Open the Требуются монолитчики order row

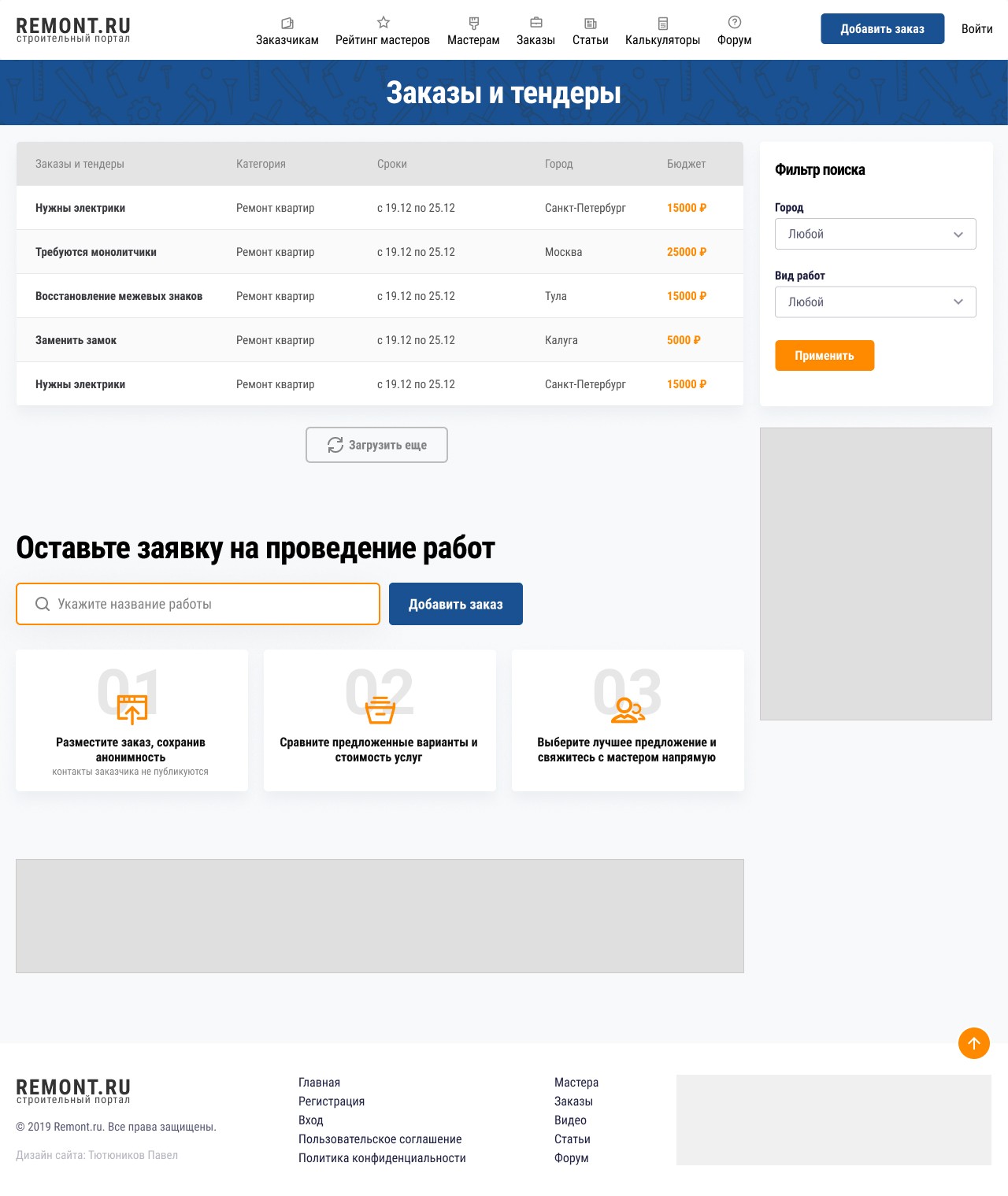pos(380,252)
